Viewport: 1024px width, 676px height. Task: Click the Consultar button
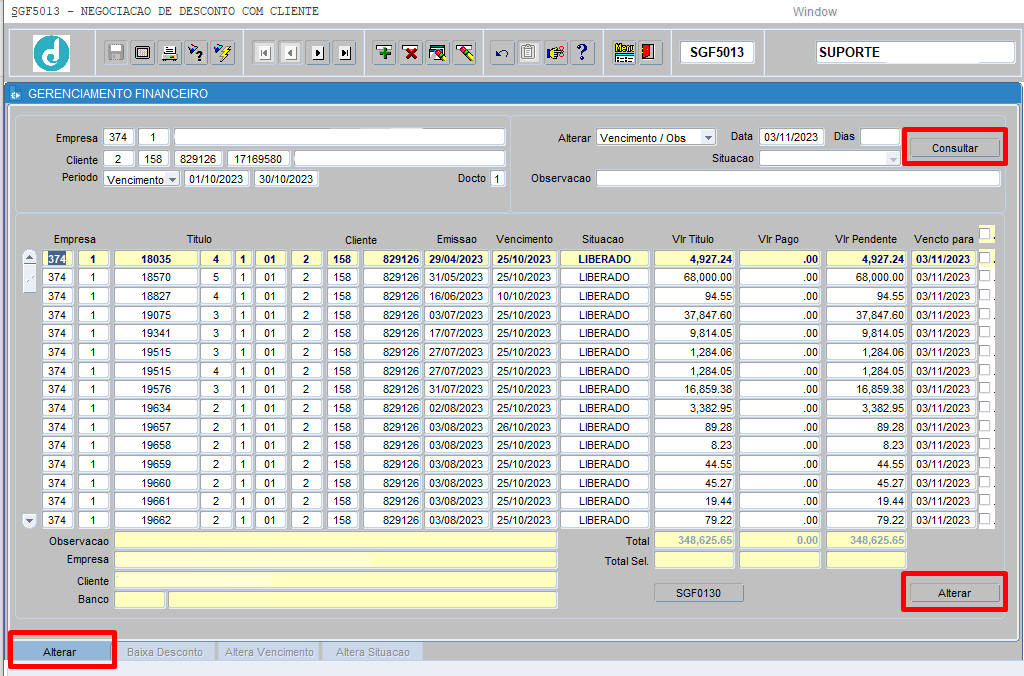coord(954,148)
